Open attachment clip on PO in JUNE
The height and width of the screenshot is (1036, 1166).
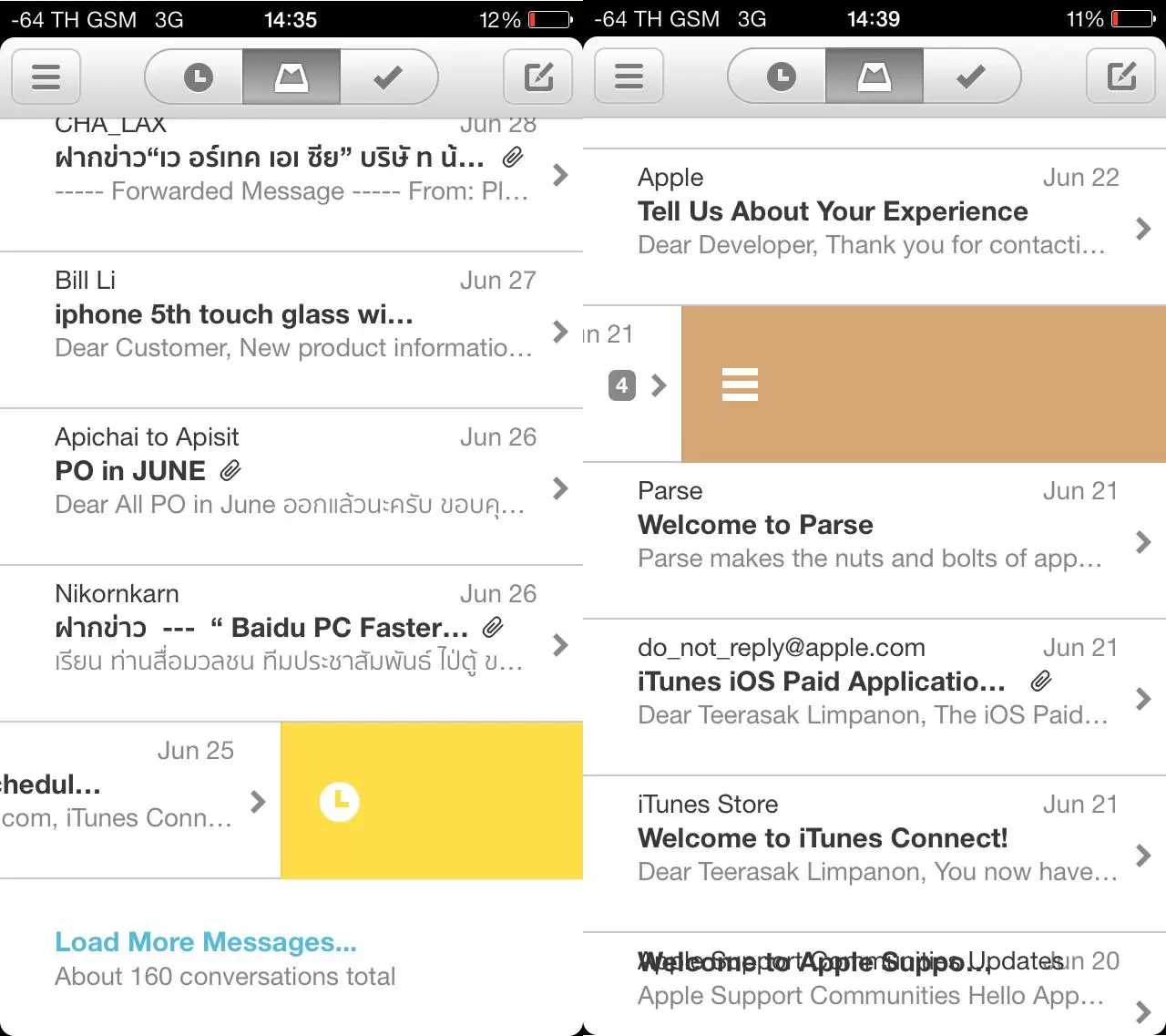click(230, 470)
